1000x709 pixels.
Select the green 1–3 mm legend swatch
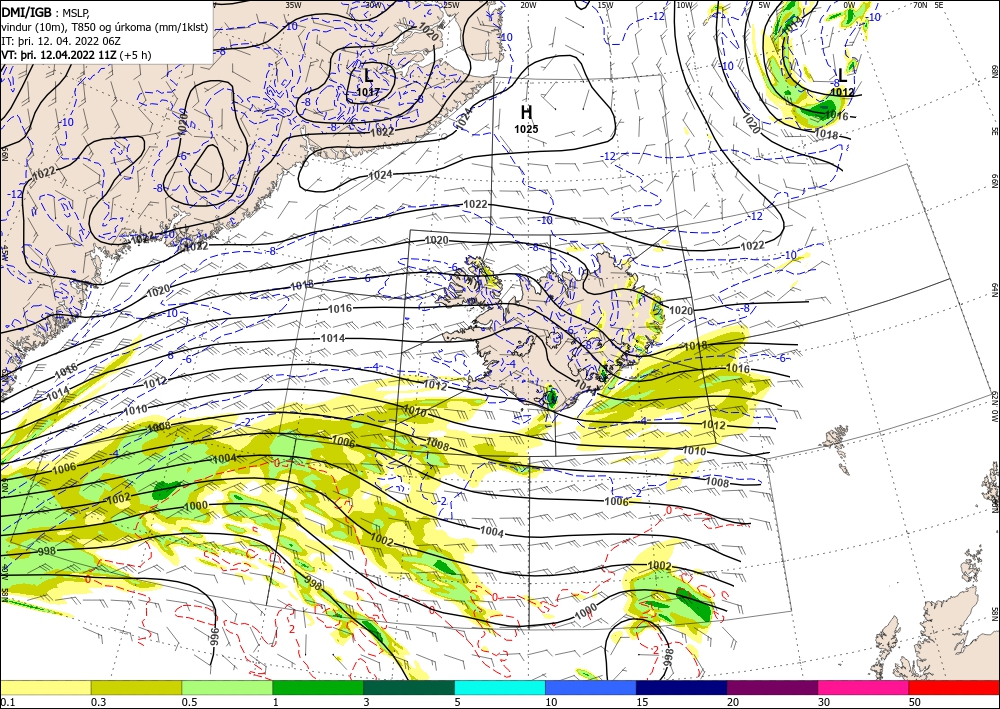click(x=318, y=687)
